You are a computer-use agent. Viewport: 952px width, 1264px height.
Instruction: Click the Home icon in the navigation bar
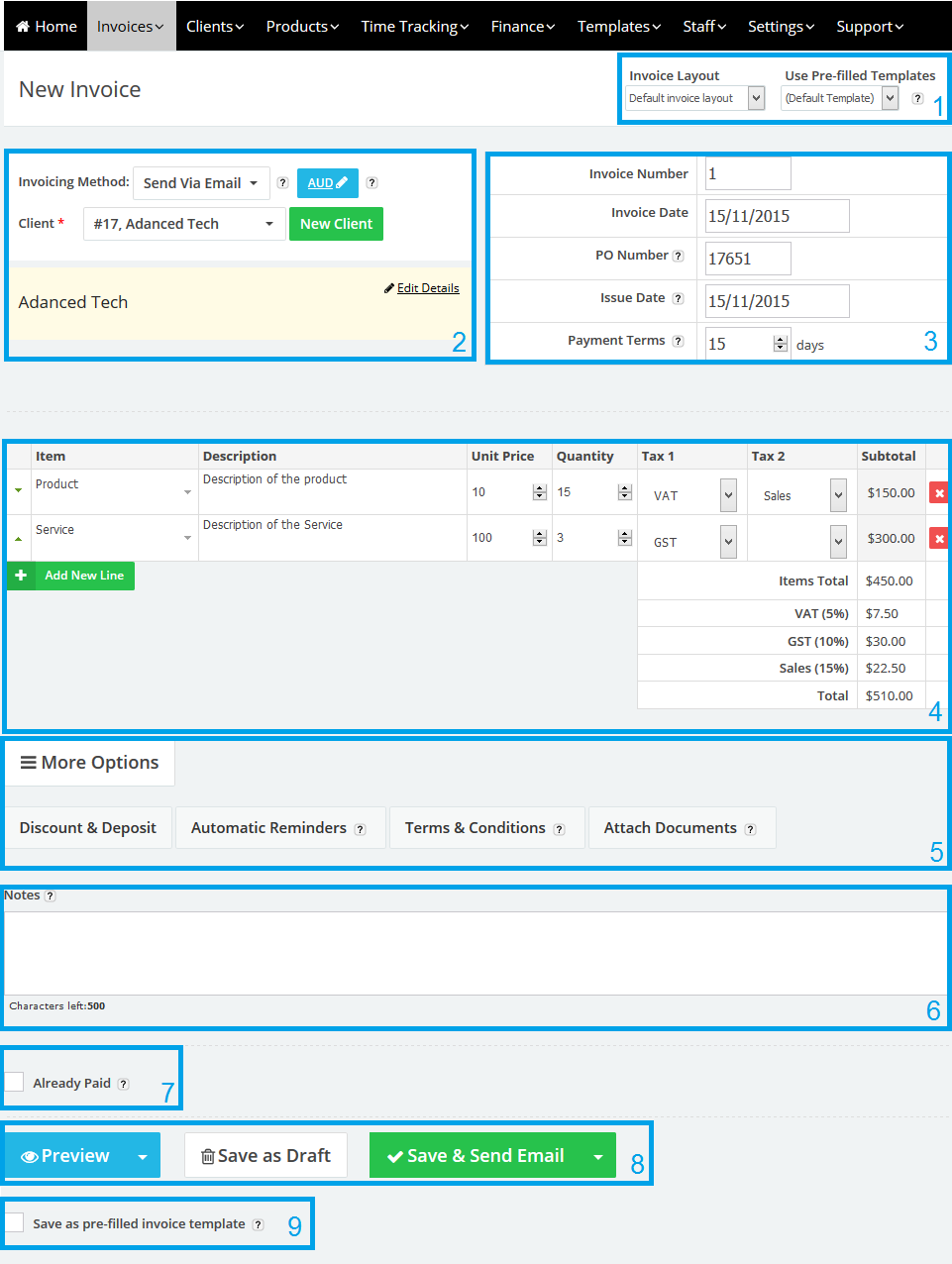[x=24, y=26]
